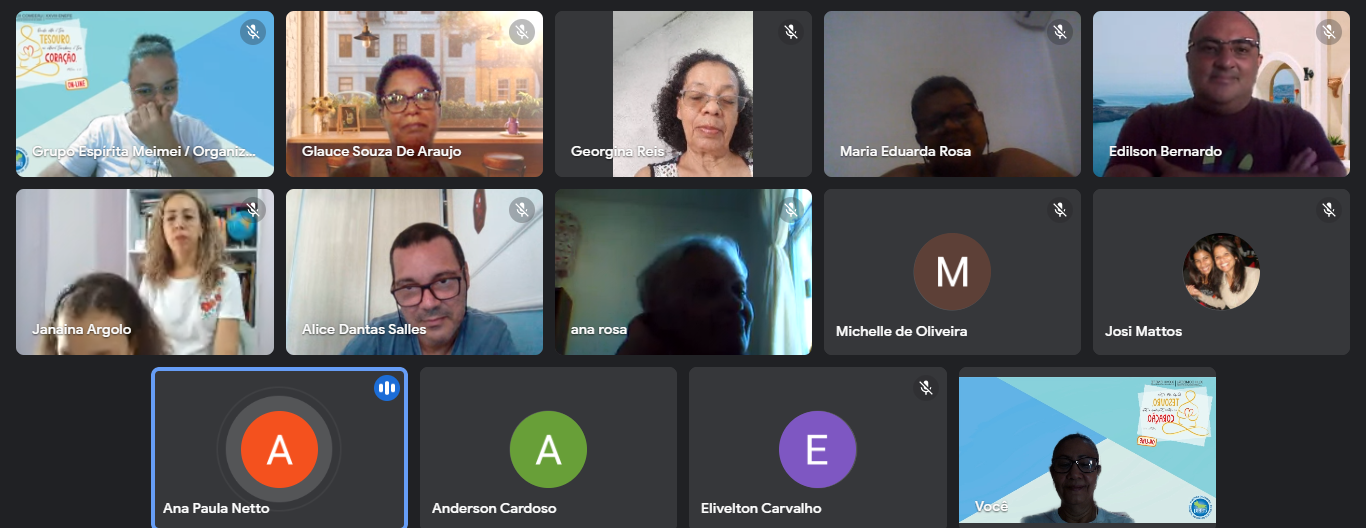Viewport: 1366px width, 528px height.
Task: Click the muted mic icon on Michelle de Oliveira's tile
Action: point(1060,210)
